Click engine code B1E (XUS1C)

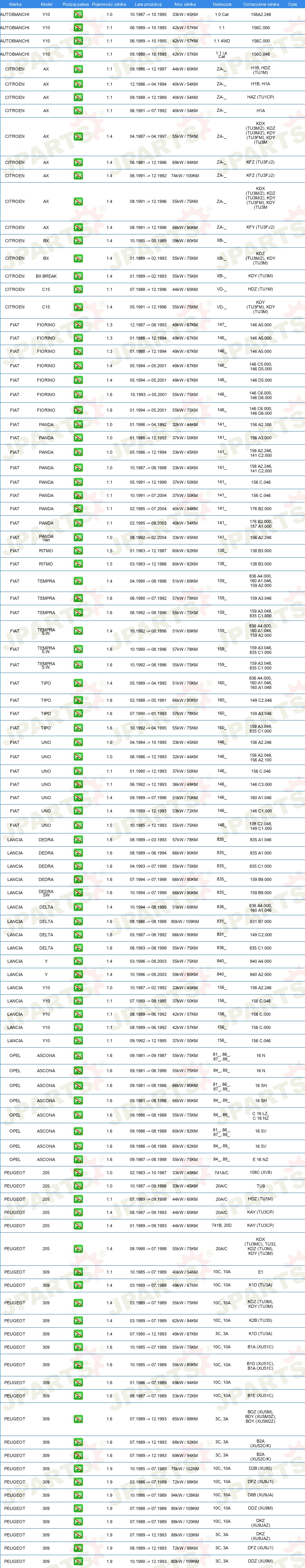[261, 1396]
